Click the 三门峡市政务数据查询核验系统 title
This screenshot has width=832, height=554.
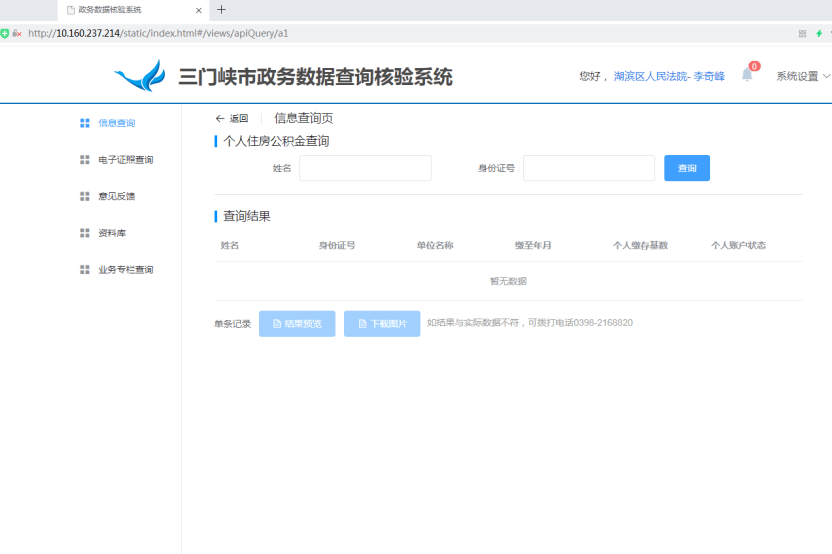315,77
